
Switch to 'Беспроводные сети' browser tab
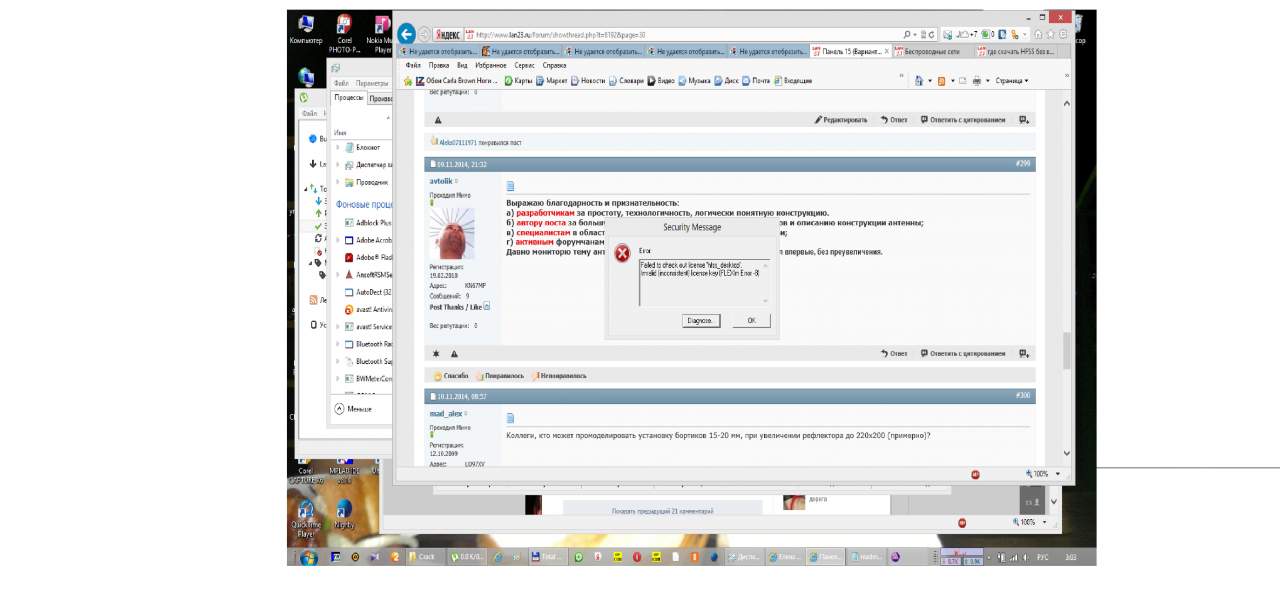[x=932, y=51]
